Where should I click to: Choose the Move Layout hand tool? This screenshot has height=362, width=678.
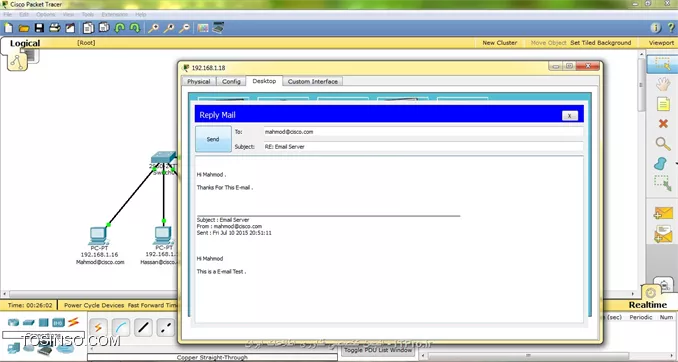click(x=663, y=84)
